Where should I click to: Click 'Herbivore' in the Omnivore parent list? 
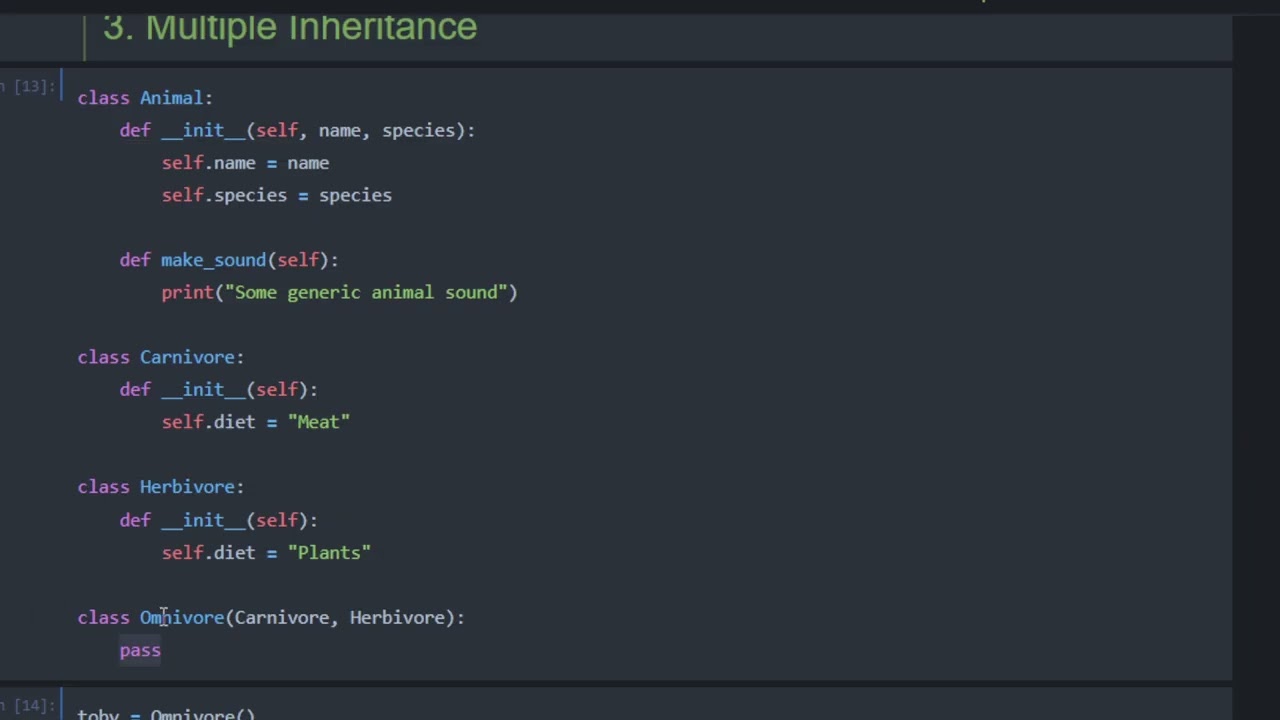[x=397, y=617]
